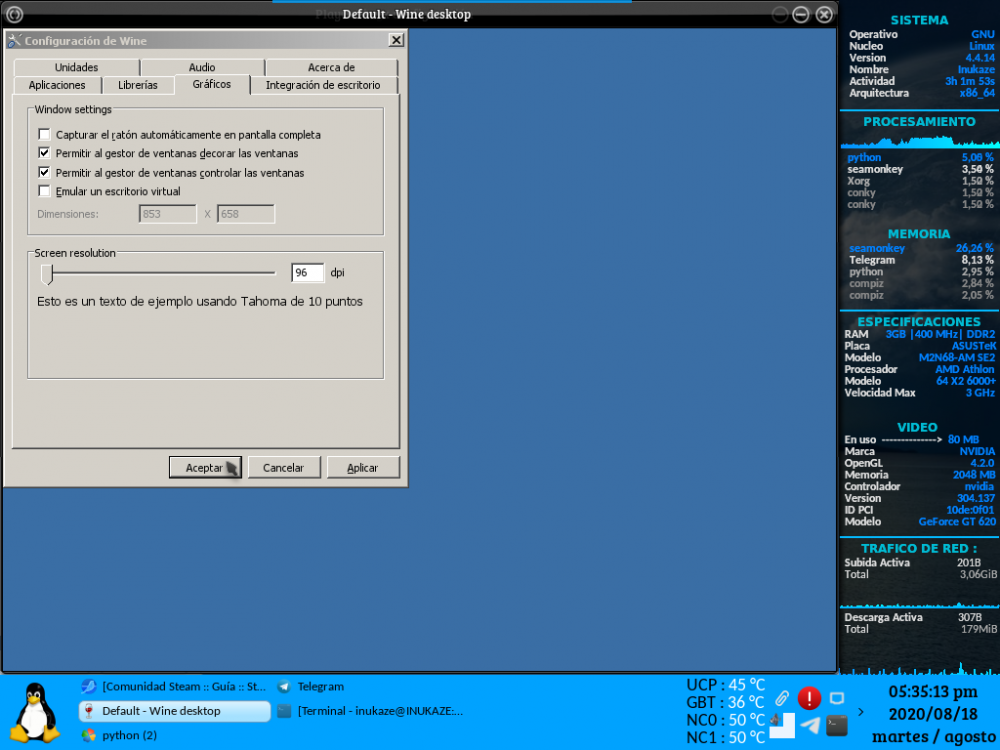Click the paperclip clipboard tray icon
The width and height of the screenshot is (1000, 750).
click(x=781, y=698)
